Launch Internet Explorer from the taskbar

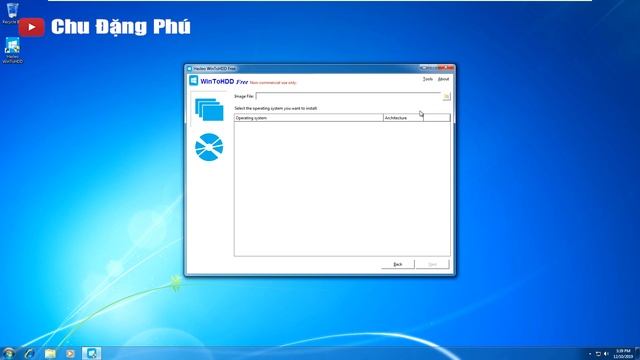[29, 353]
